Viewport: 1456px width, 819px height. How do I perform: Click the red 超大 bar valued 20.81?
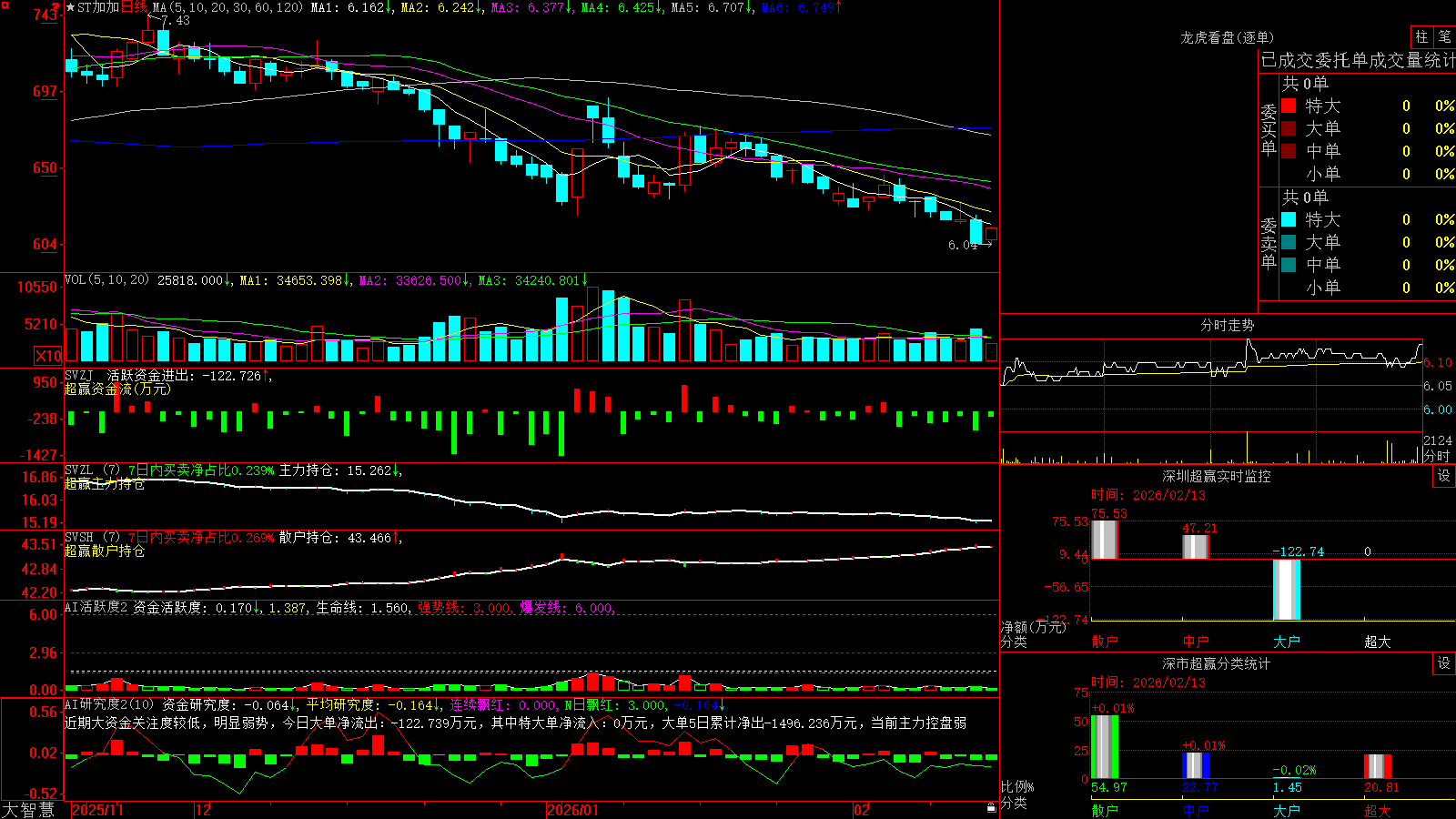click(x=1377, y=766)
